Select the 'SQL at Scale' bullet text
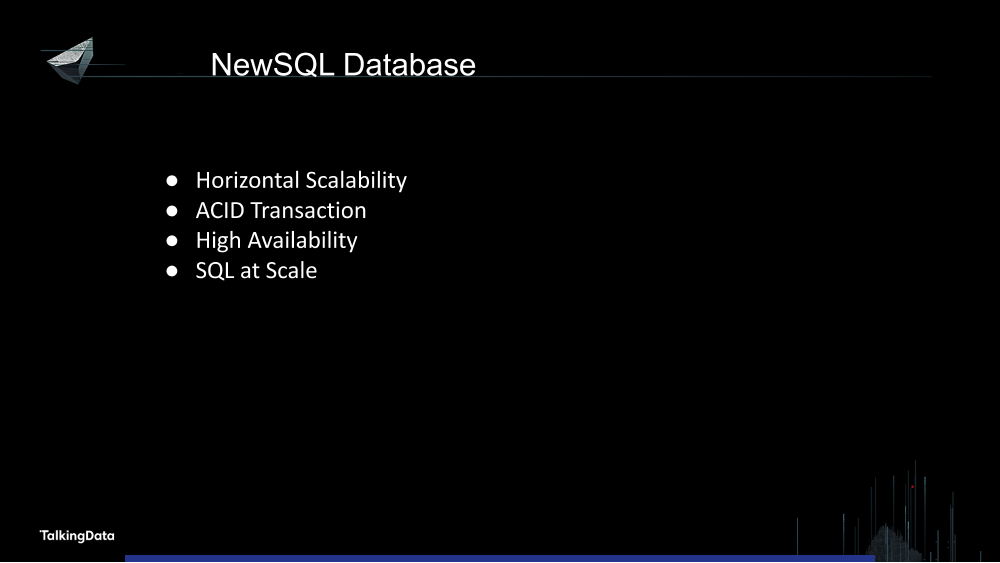The width and height of the screenshot is (1000, 563). point(256,270)
